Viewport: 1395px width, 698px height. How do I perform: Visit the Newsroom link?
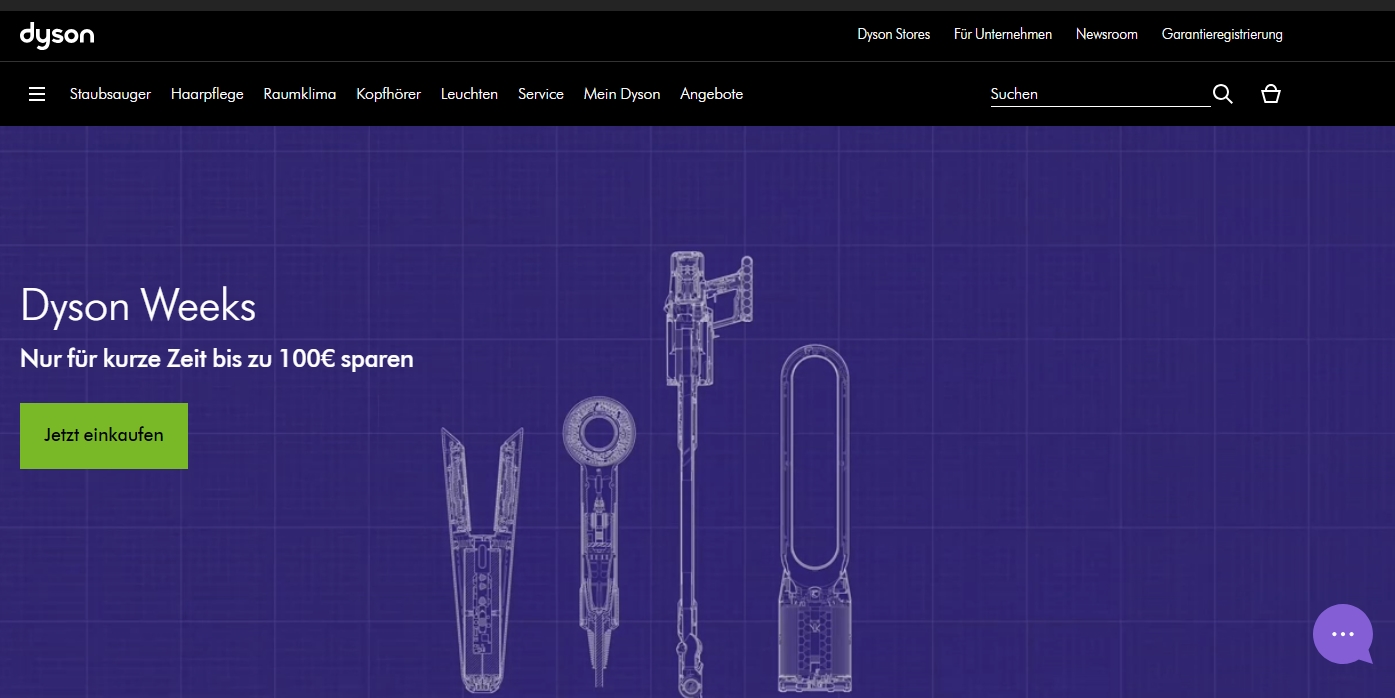coord(1106,34)
